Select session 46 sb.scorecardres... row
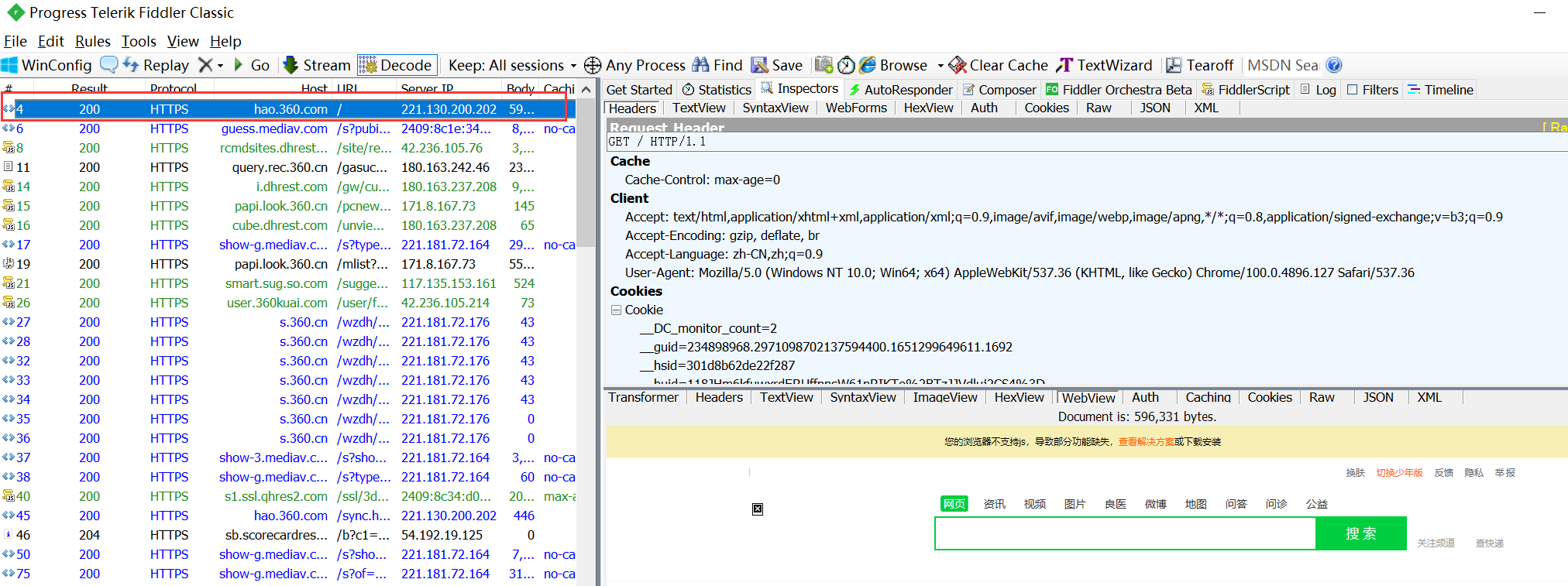 tap(287, 535)
